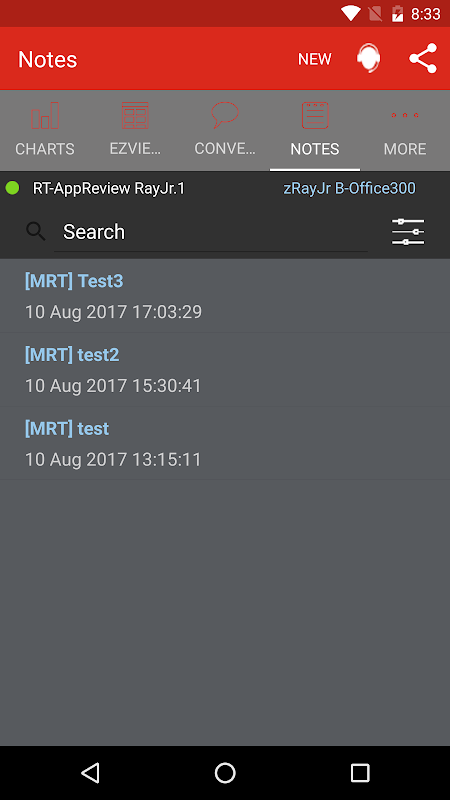Tap the green online status dot
450x800 pixels.
coord(12,188)
